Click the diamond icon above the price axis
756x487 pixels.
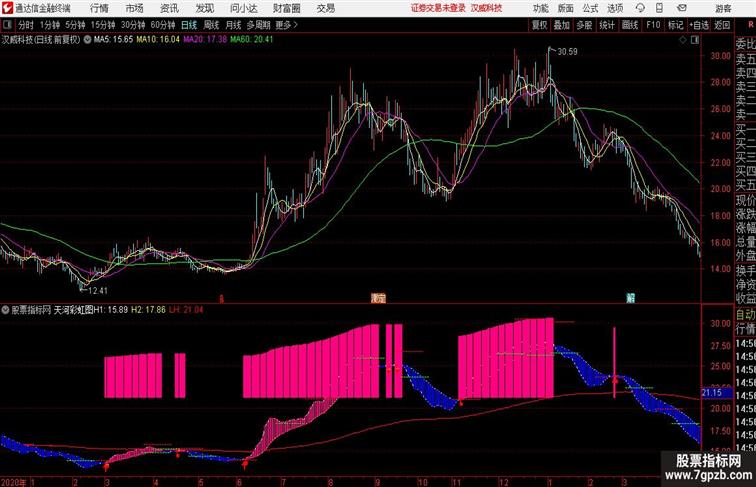[x=683, y=40]
